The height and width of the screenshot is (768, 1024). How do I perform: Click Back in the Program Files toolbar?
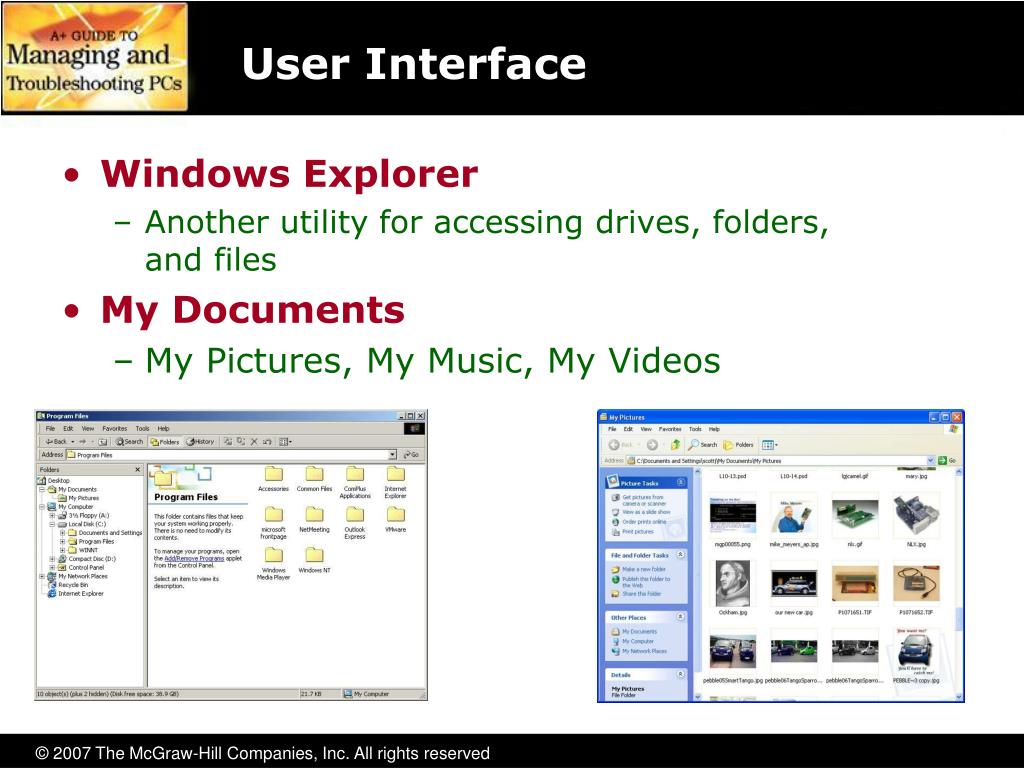(x=56, y=441)
